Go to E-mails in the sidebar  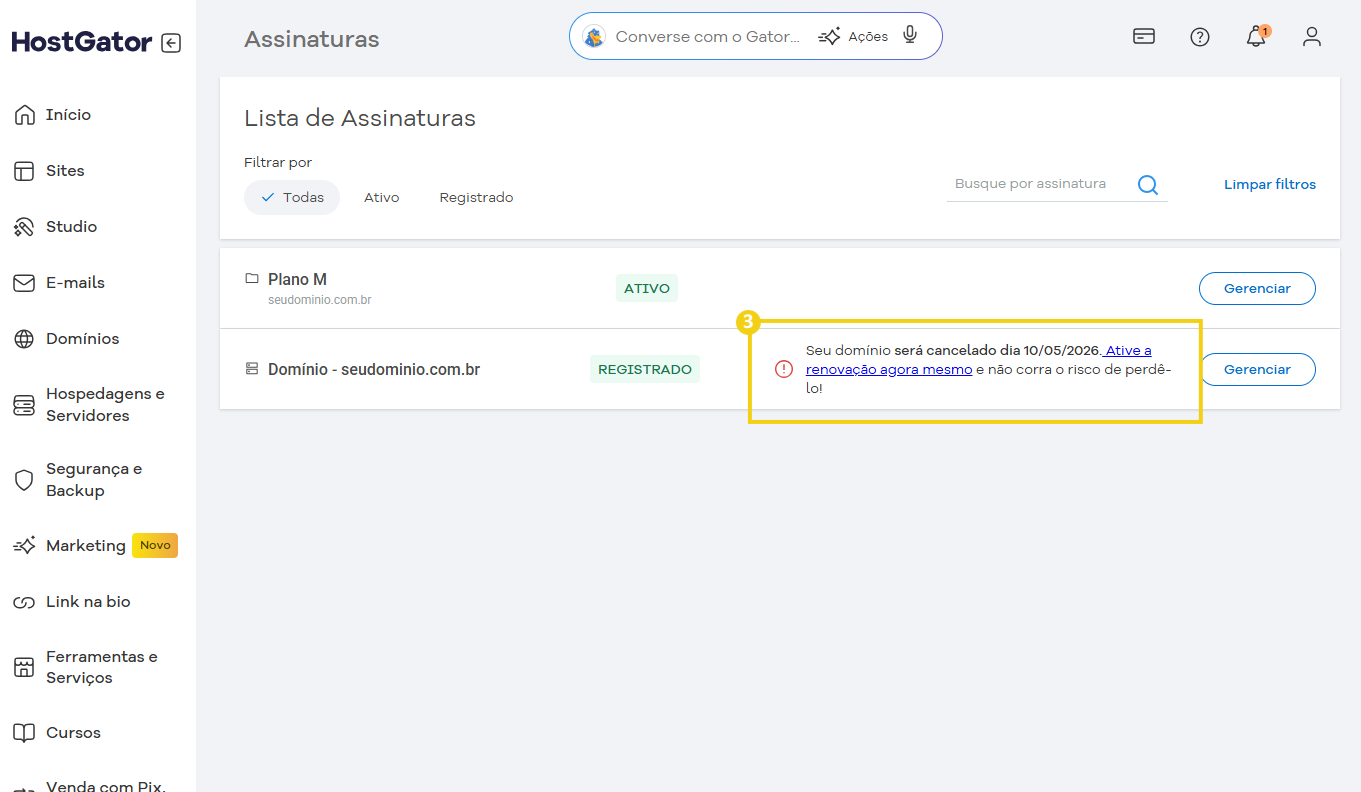tap(75, 283)
